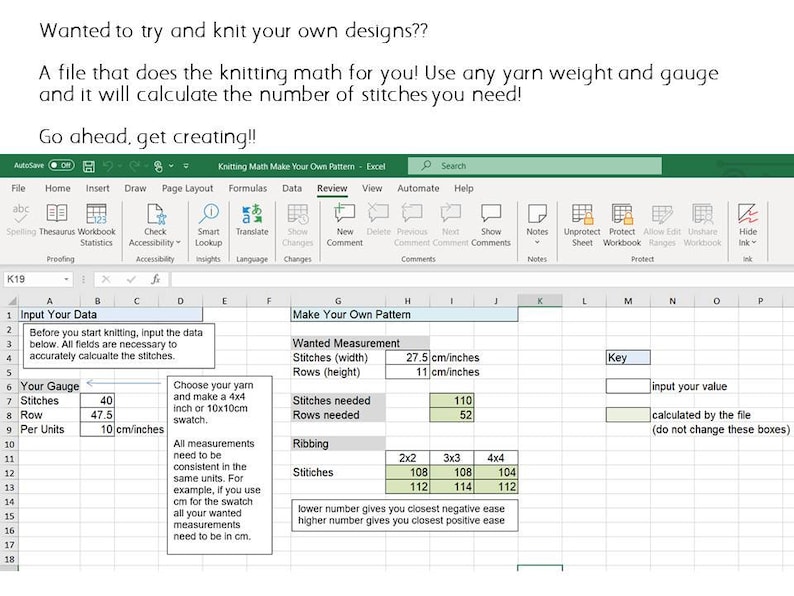
Task: Select the Row gauge cell 47.5
Action: [97, 415]
